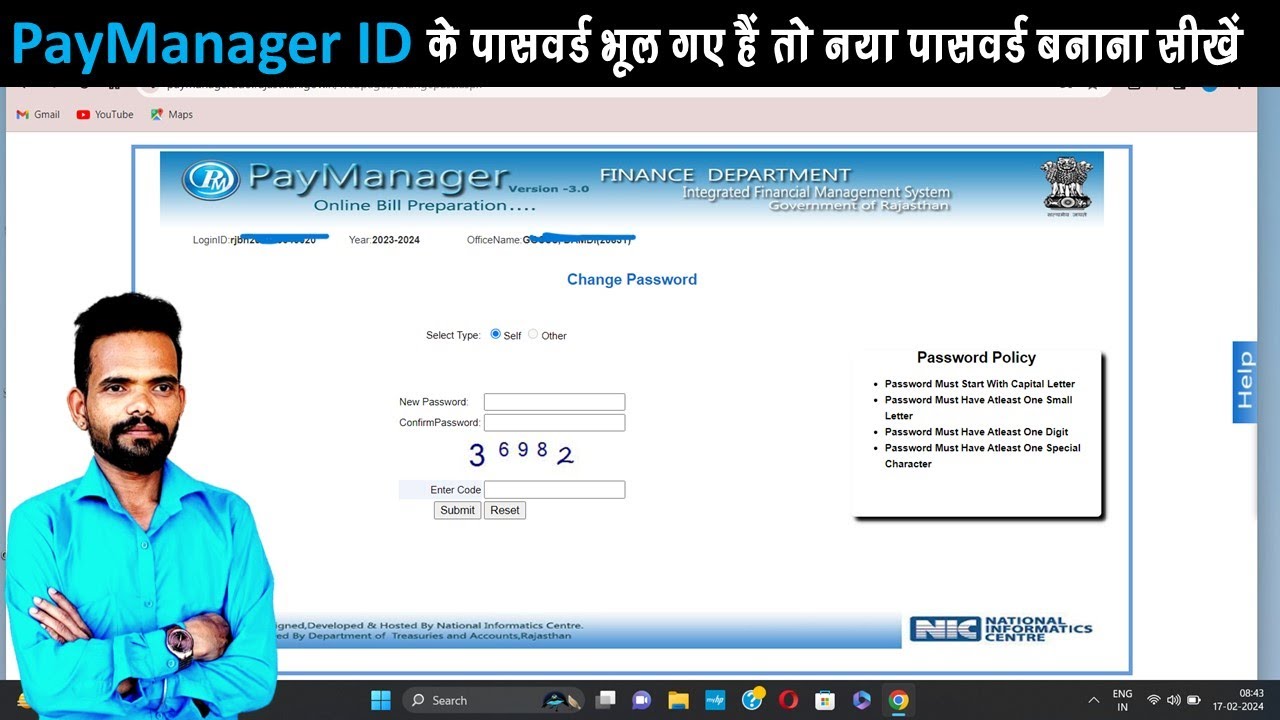This screenshot has width=1280, height=720.
Task: Click the Government of India emblem
Action: [1067, 185]
